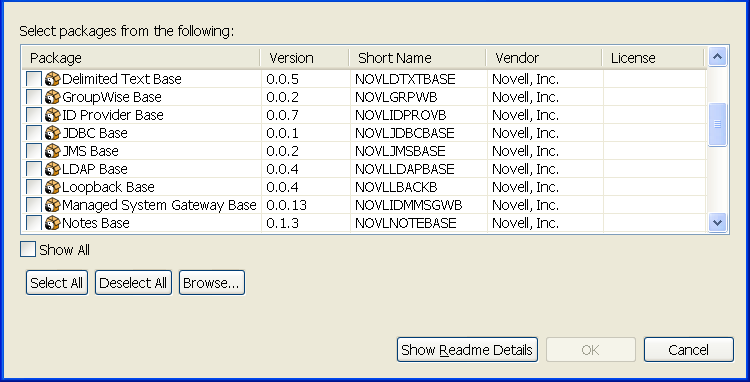
Task: Click the scrollbar down arrow
Action: 717,222
